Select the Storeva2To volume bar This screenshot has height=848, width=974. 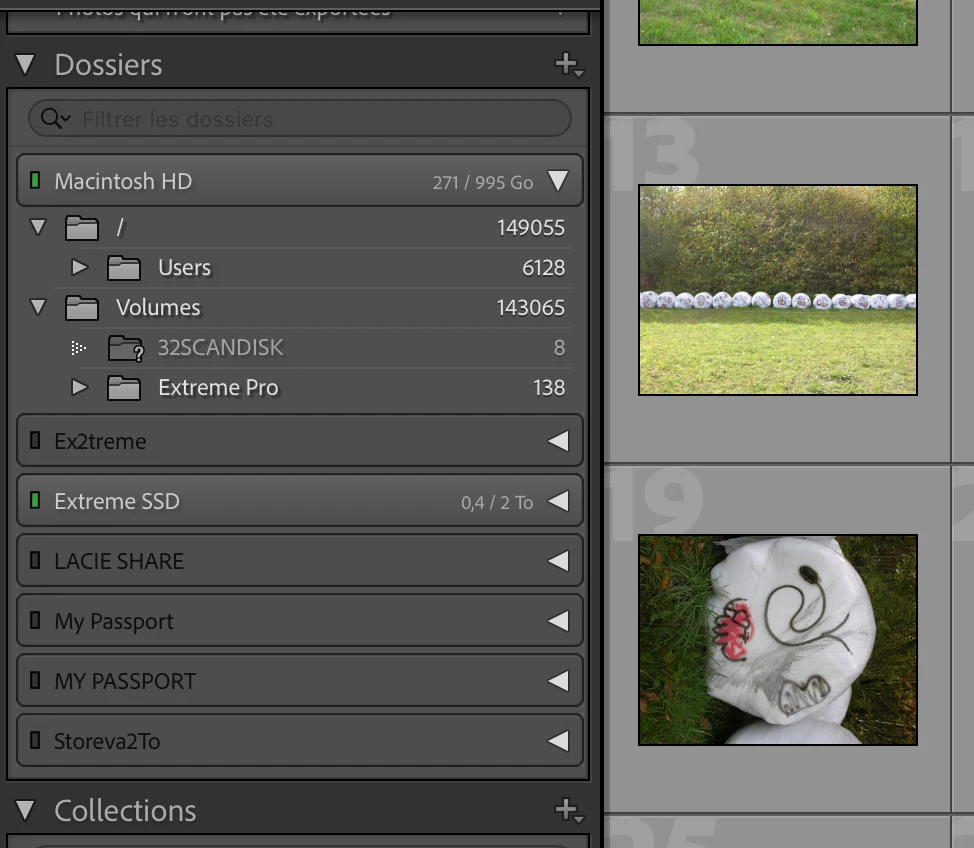click(299, 741)
